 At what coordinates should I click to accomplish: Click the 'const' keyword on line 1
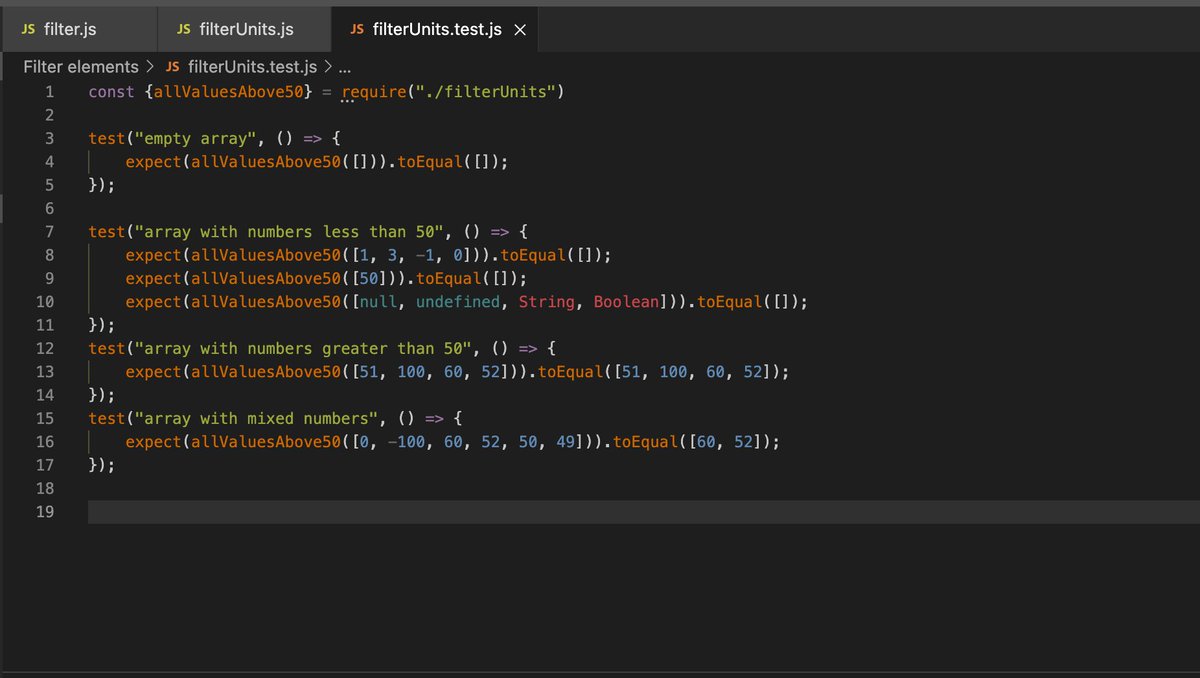[111, 92]
